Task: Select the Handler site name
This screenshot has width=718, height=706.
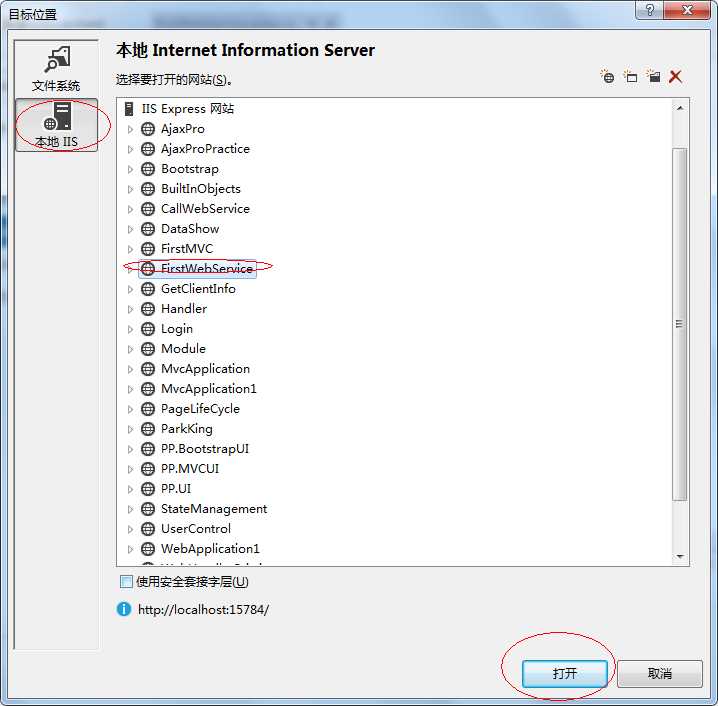Action: click(x=184, y=309)
